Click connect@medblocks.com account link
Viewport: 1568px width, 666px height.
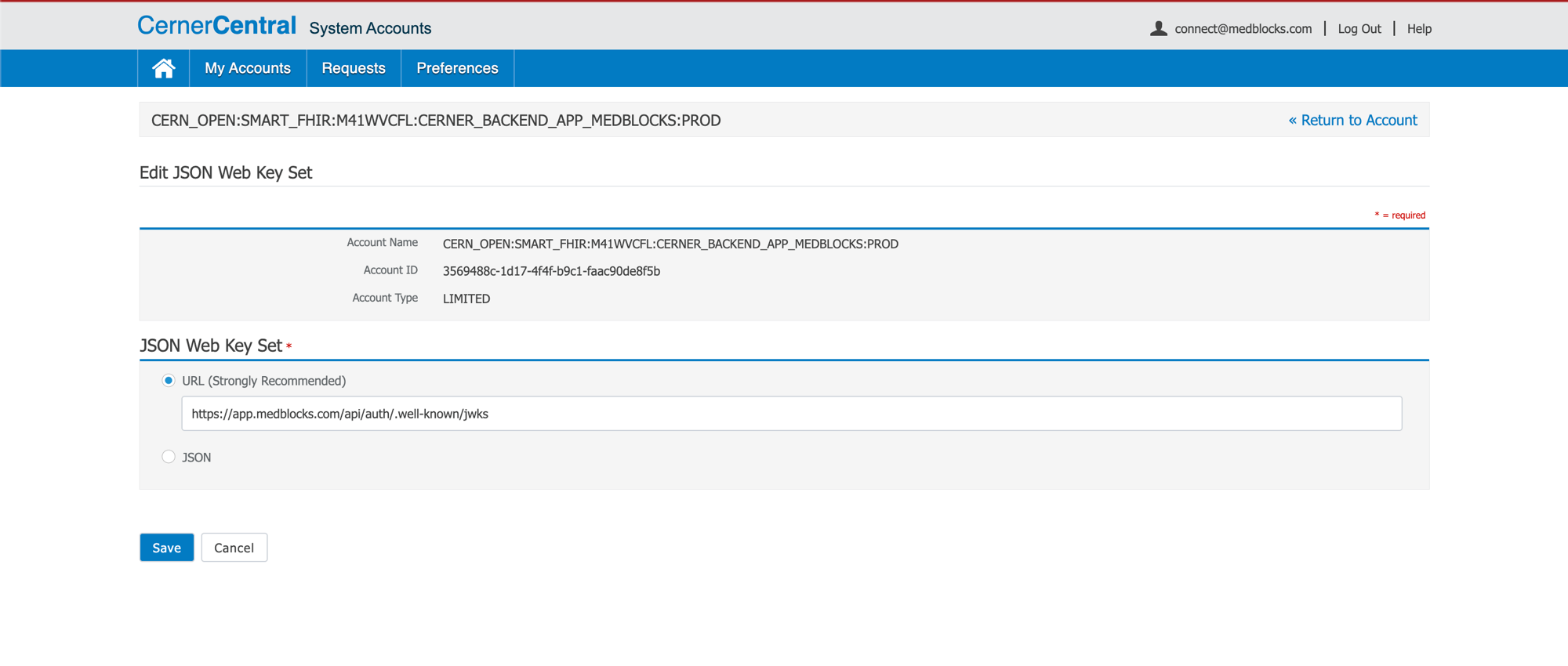point(1243,29)
